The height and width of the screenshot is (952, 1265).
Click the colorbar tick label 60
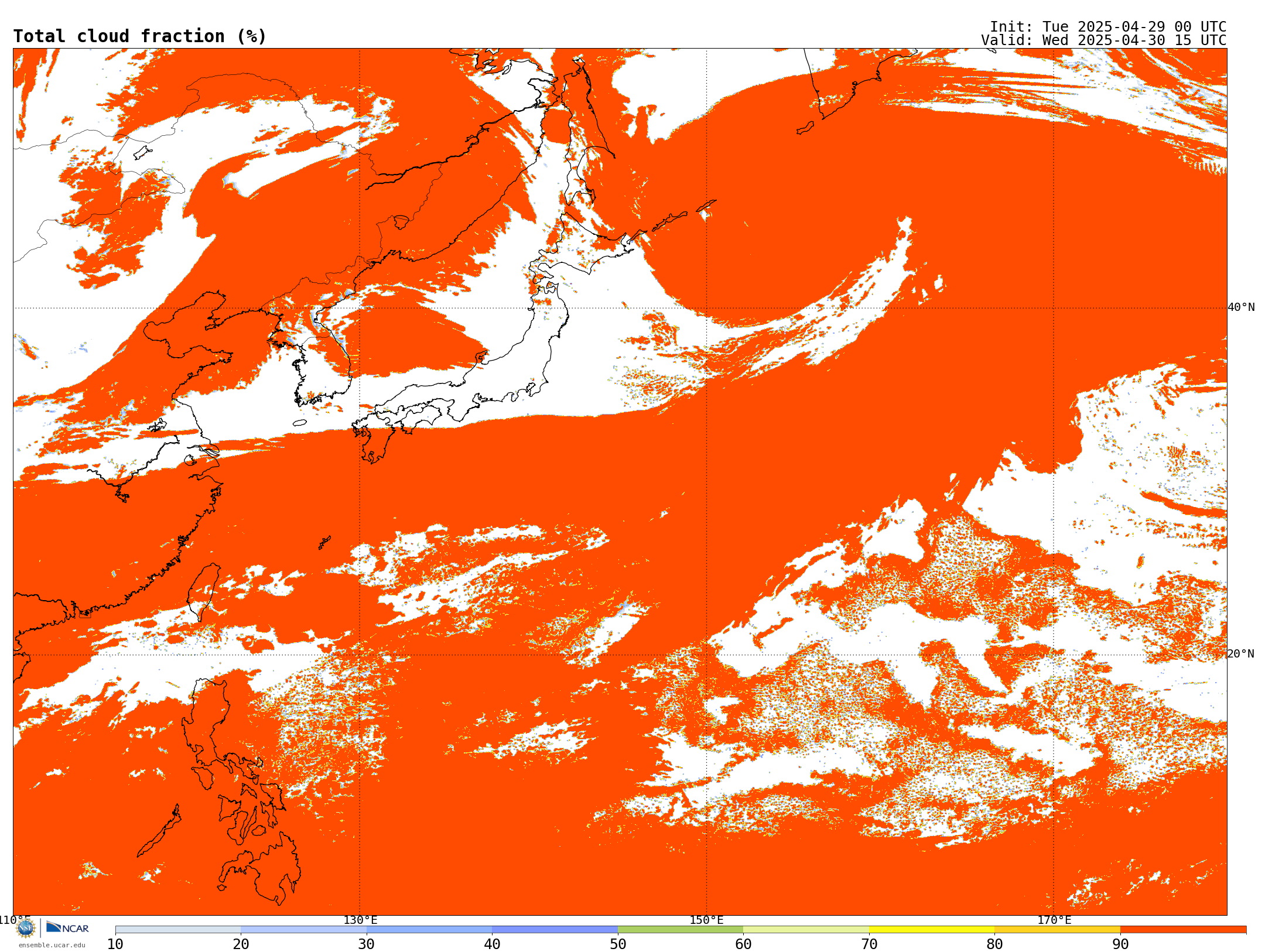(x=743, y=944)
